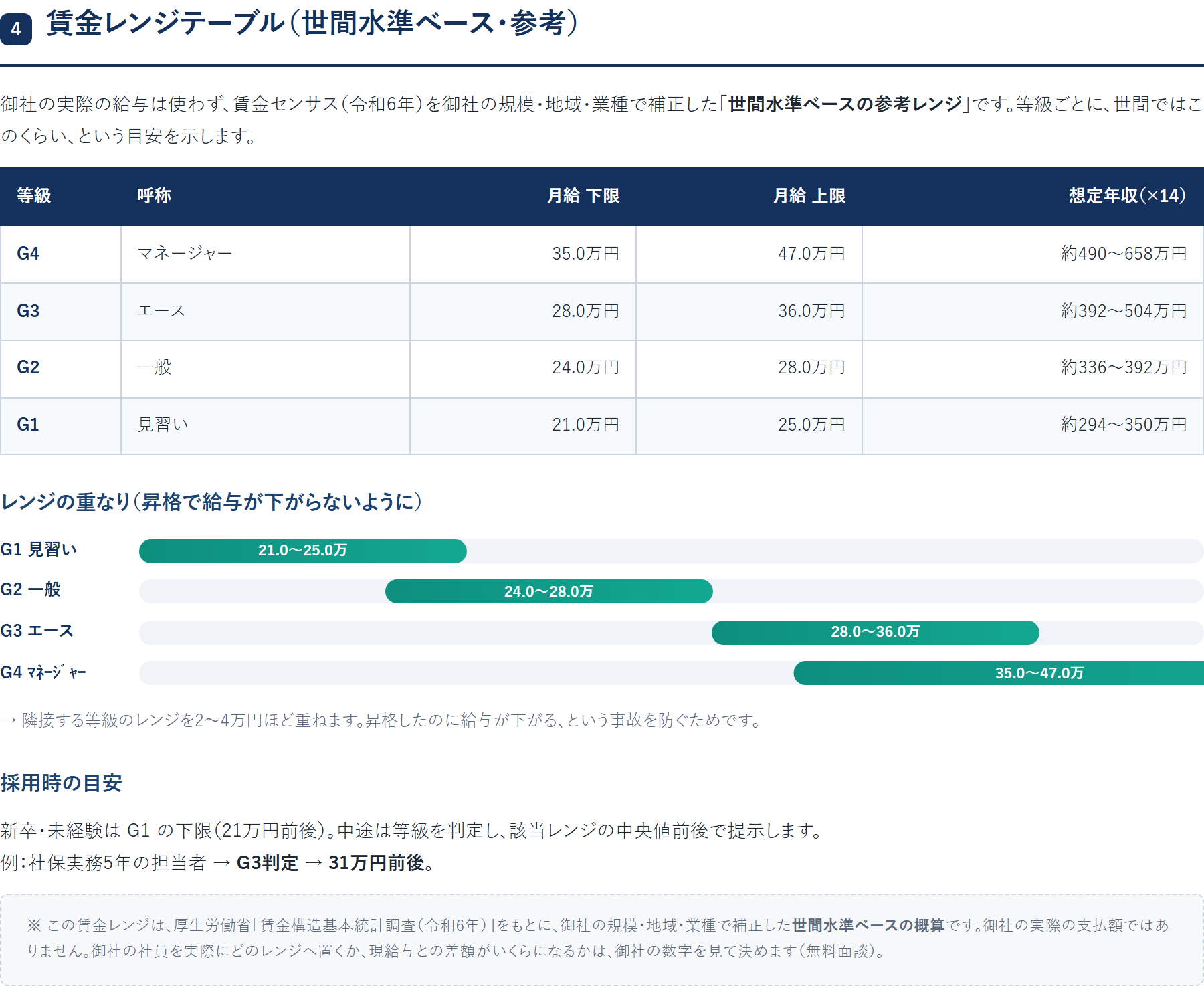Viewport: 1204px width, 986px height.
Task: Click the 47.0万円 upper limit cell
Action: (x=748, y=254)
